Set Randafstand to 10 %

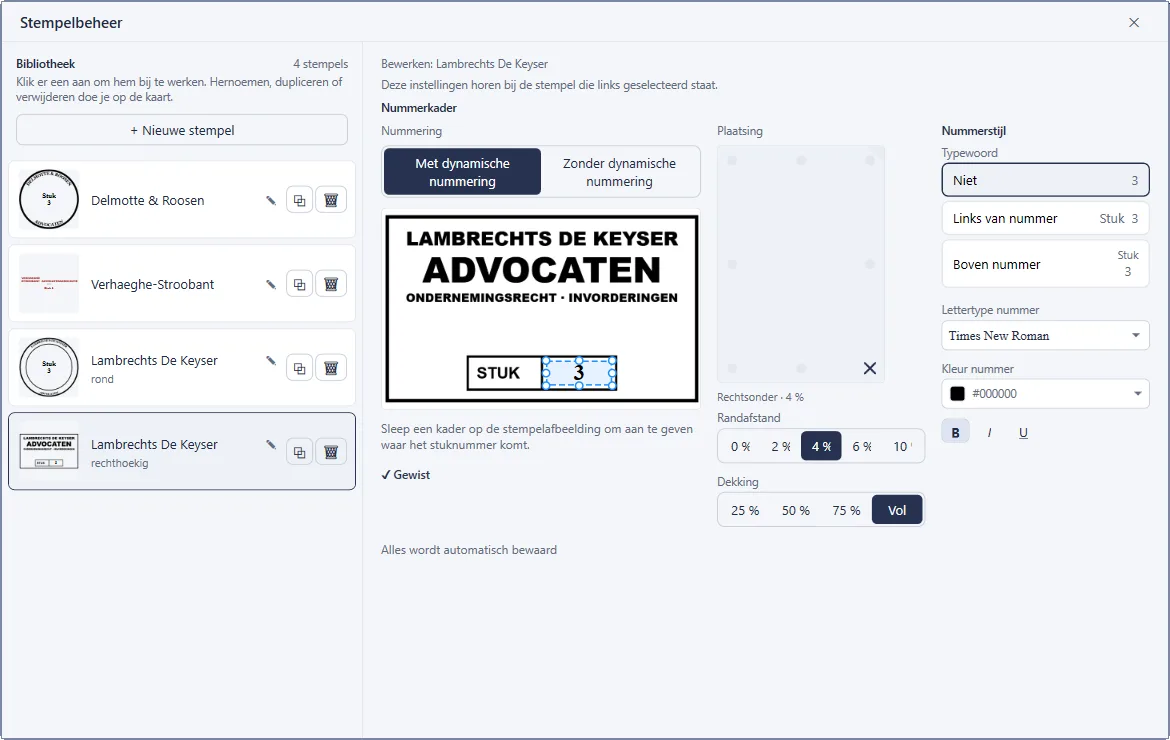[903, 446]
